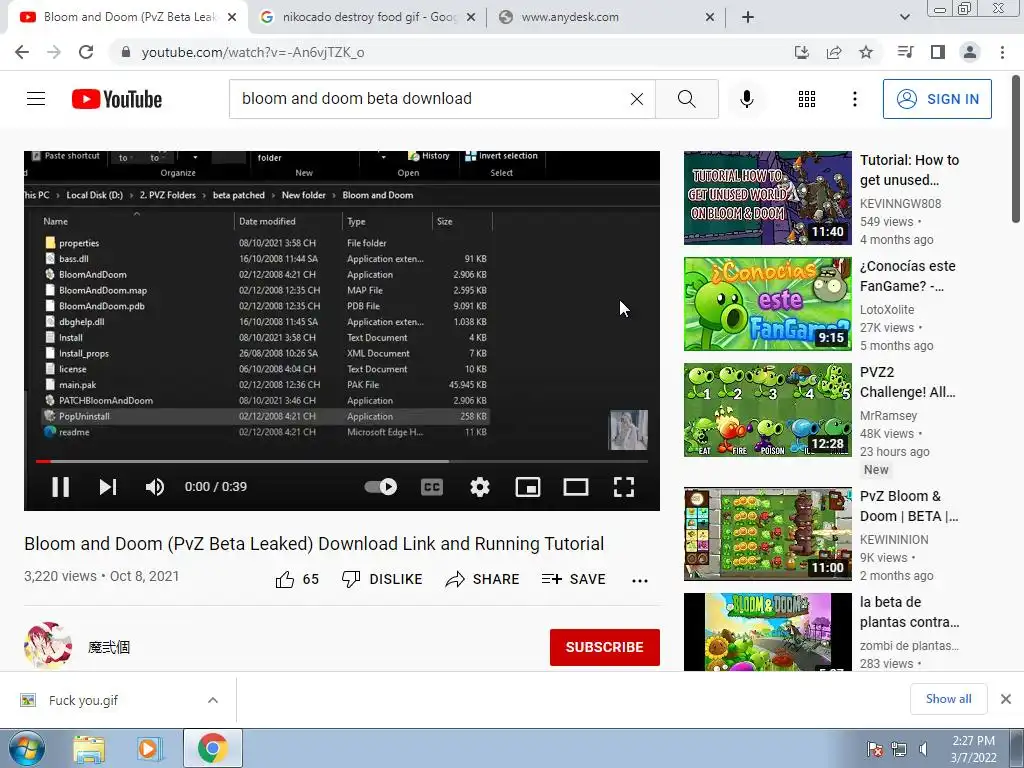Seek on the video progress bar
This screenshot has width=1024, height=768.
[342, 461]
